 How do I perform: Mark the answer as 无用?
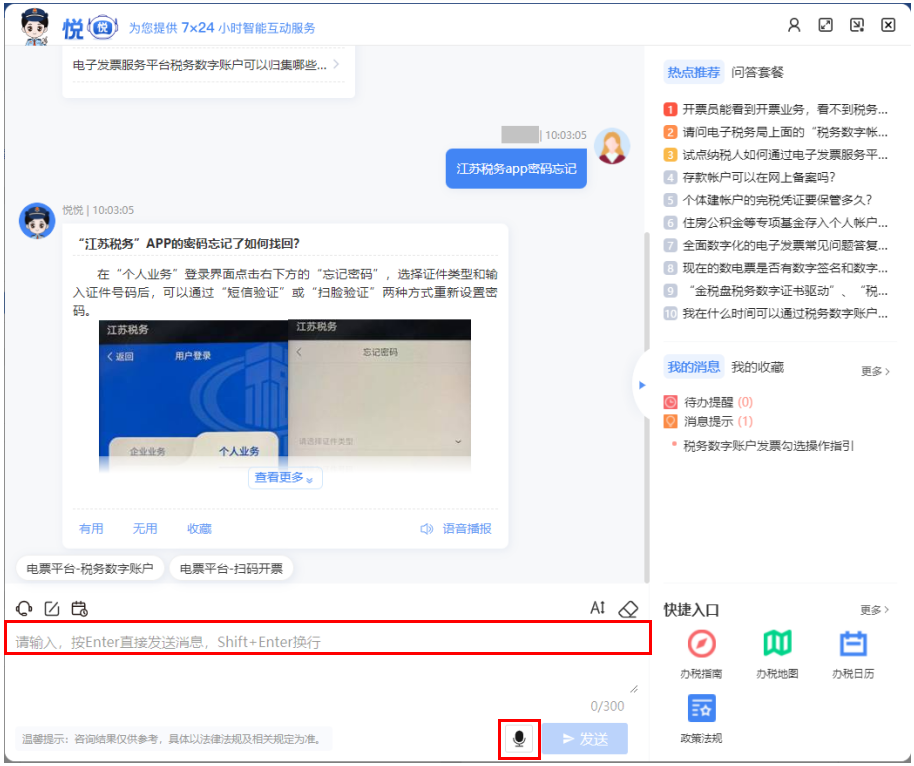(x=145, y=528)
